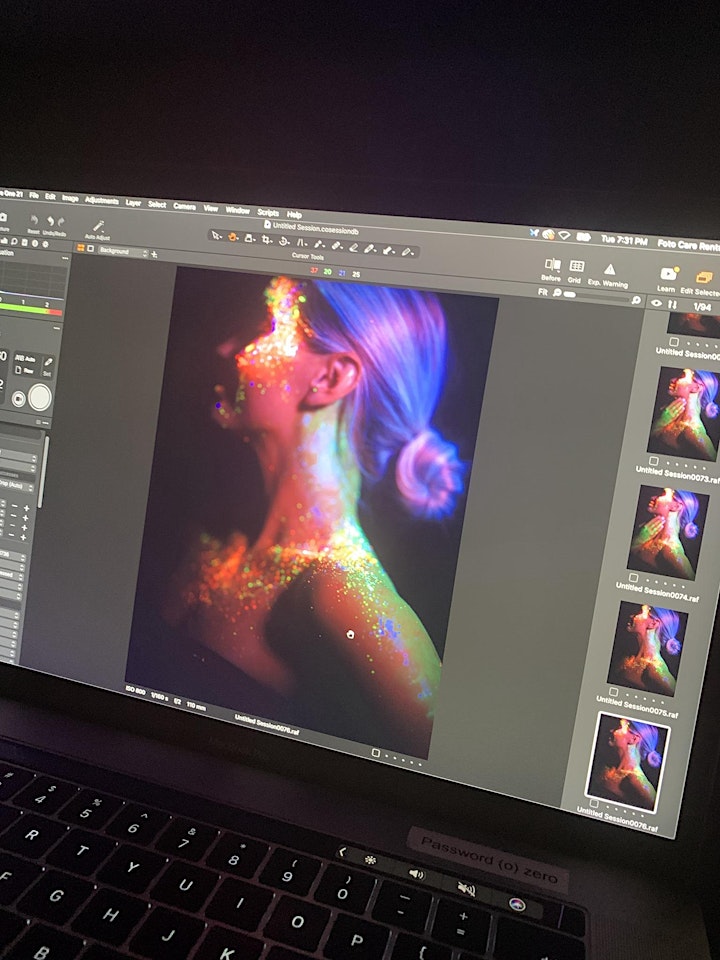Image resolution: width=720 pixels, height=960 pixels.
Task: Click the Fit zoom button
Action: (x=542, y=291)
